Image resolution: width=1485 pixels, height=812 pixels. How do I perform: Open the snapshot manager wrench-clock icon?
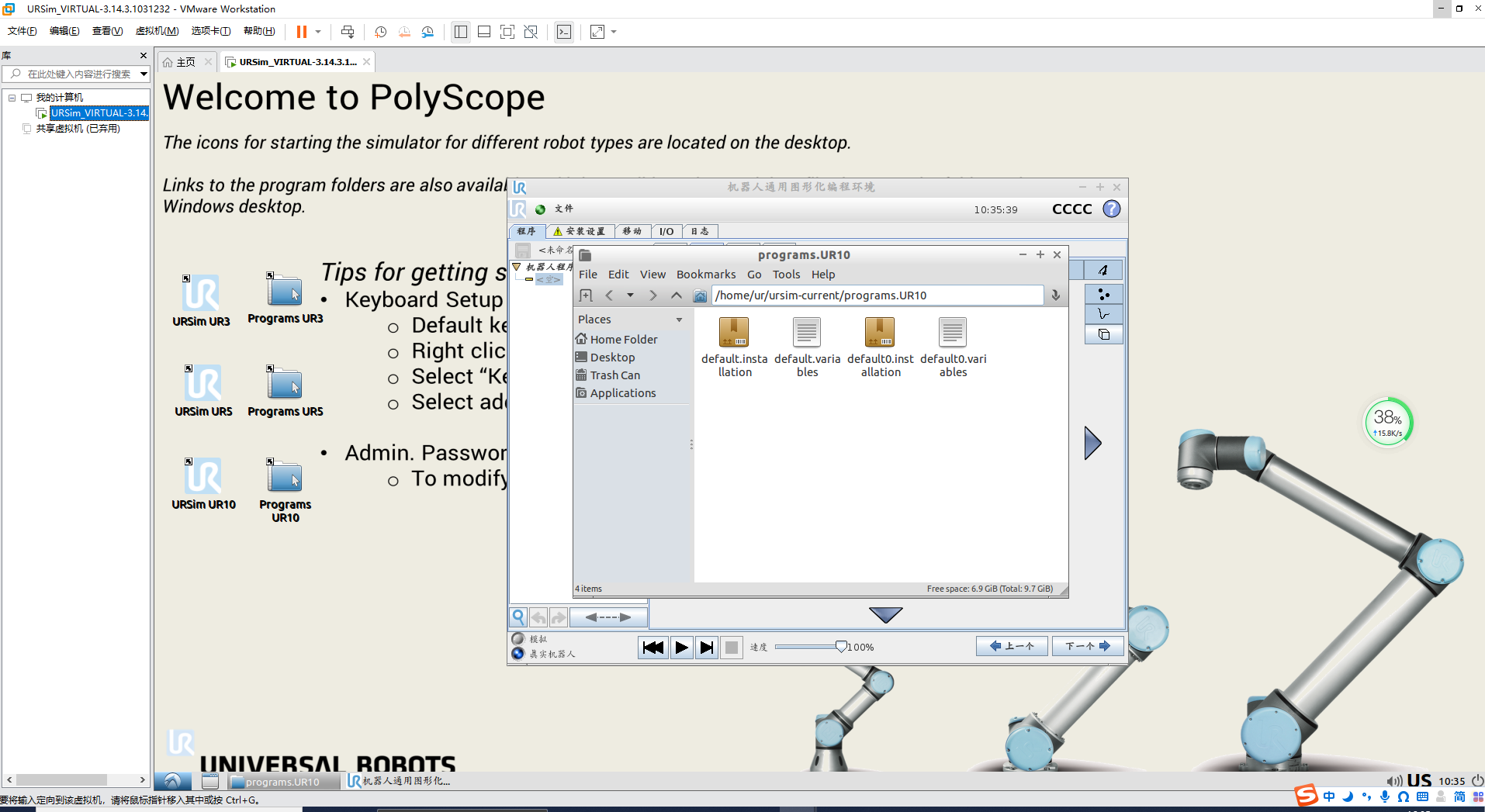click(x=427, y=32)
